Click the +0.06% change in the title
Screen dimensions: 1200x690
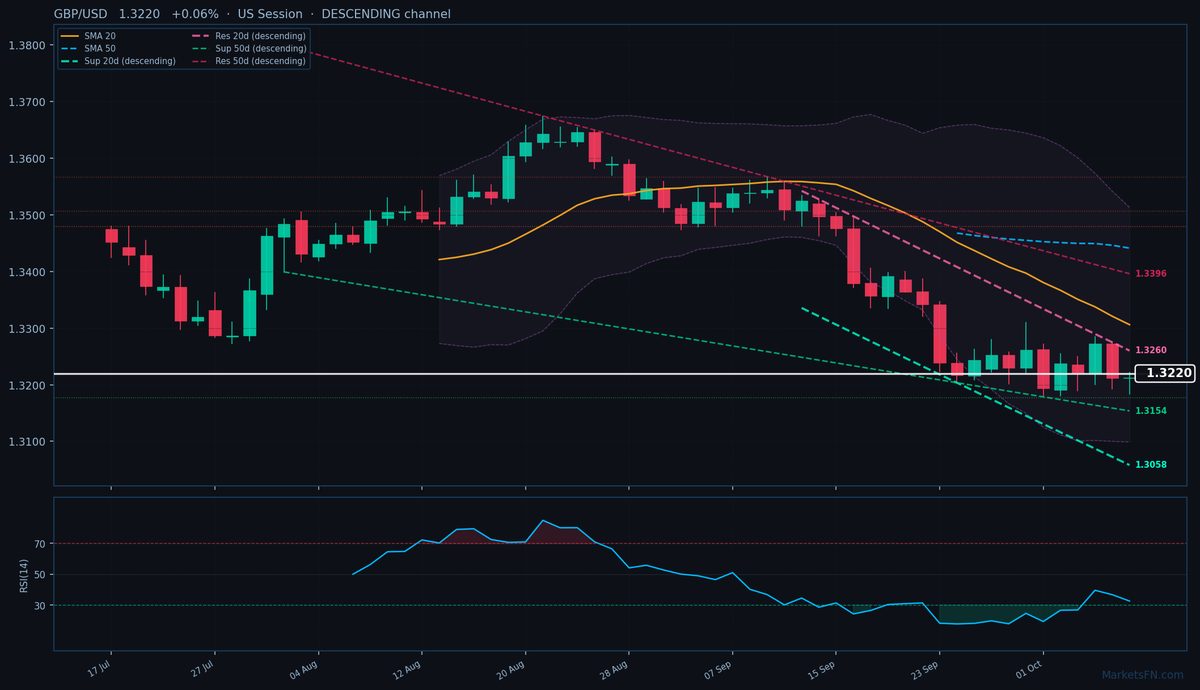tap(195, 14)
